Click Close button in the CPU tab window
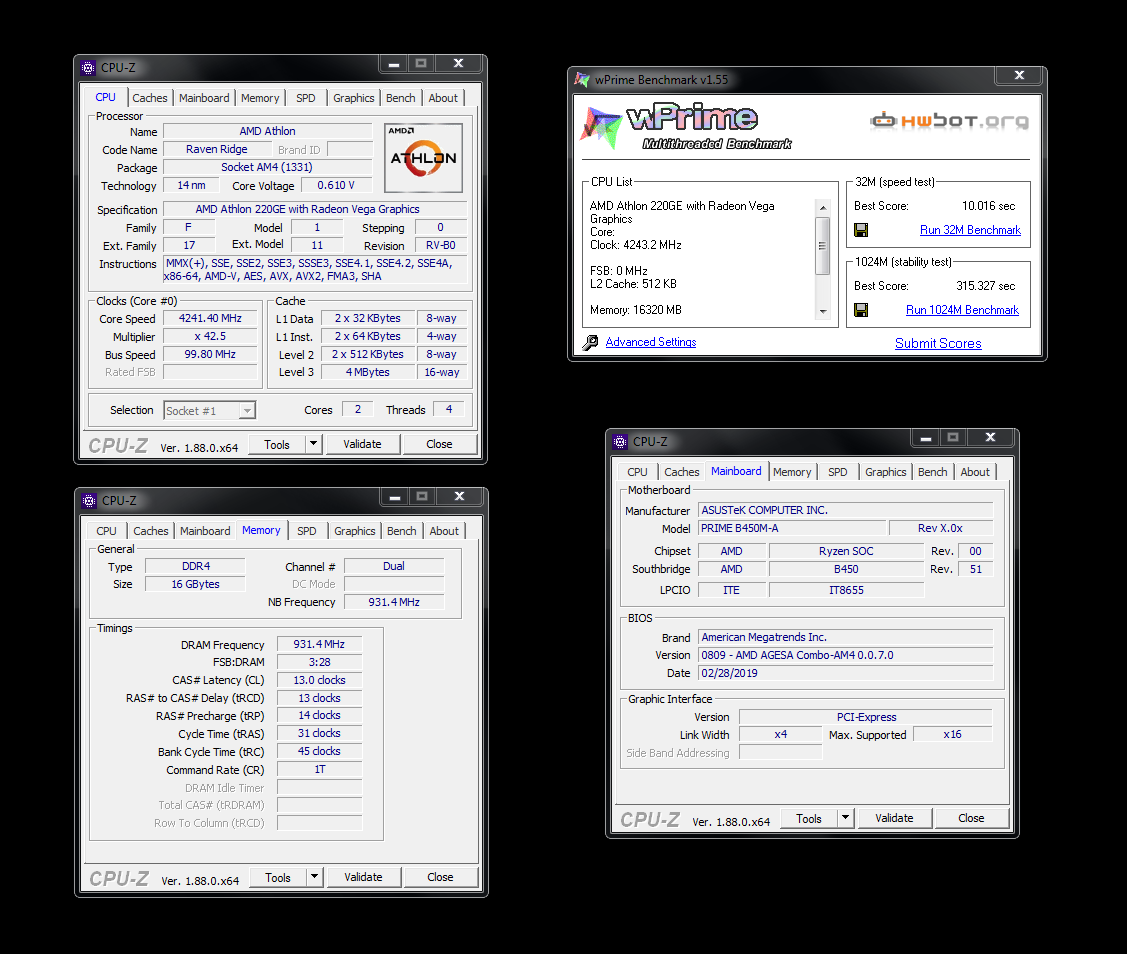This screenshot has width=1127, height=954. point(439,444)
